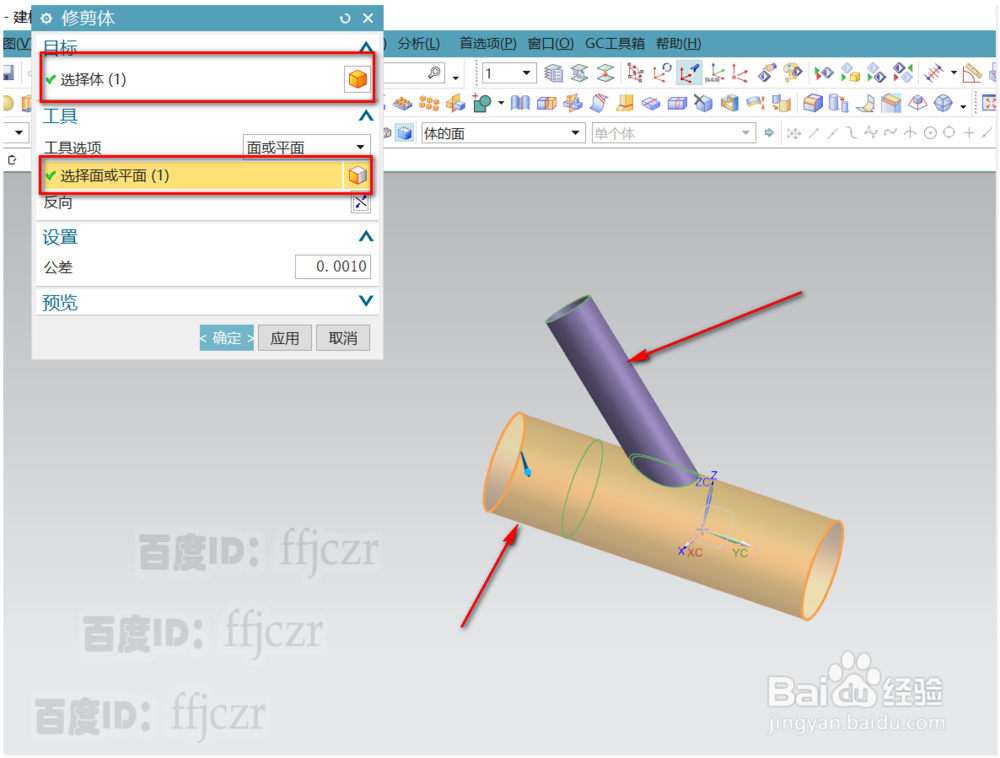Open the layer settings icon

553,73
